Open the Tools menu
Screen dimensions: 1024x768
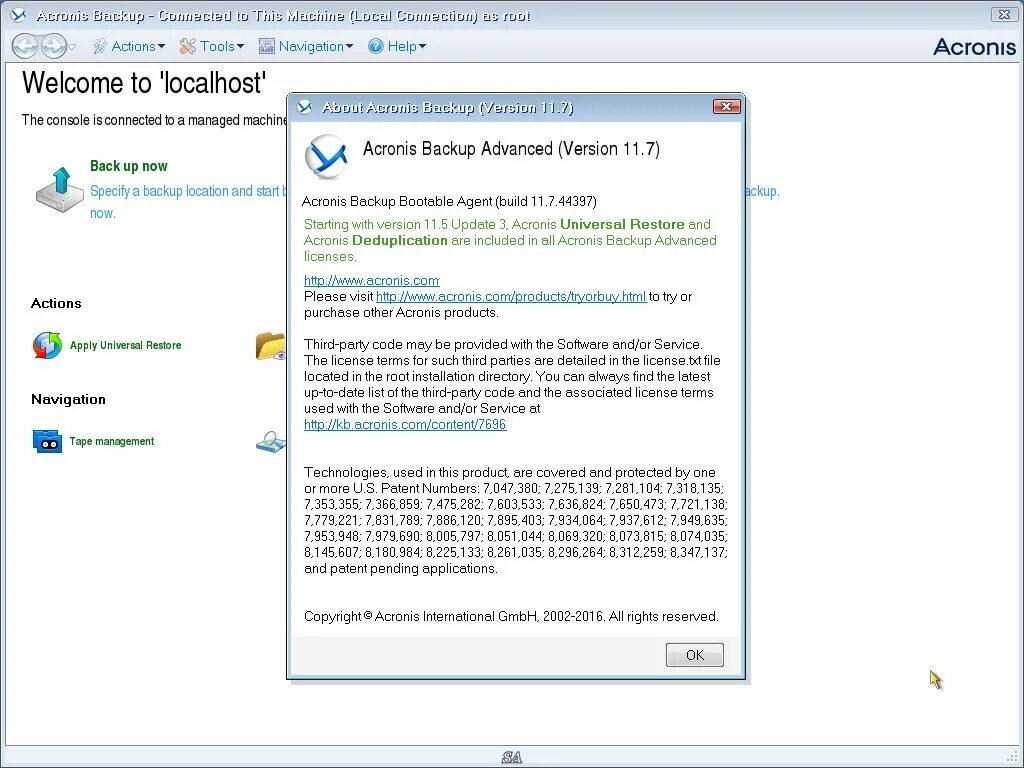[x=221, y=46]
